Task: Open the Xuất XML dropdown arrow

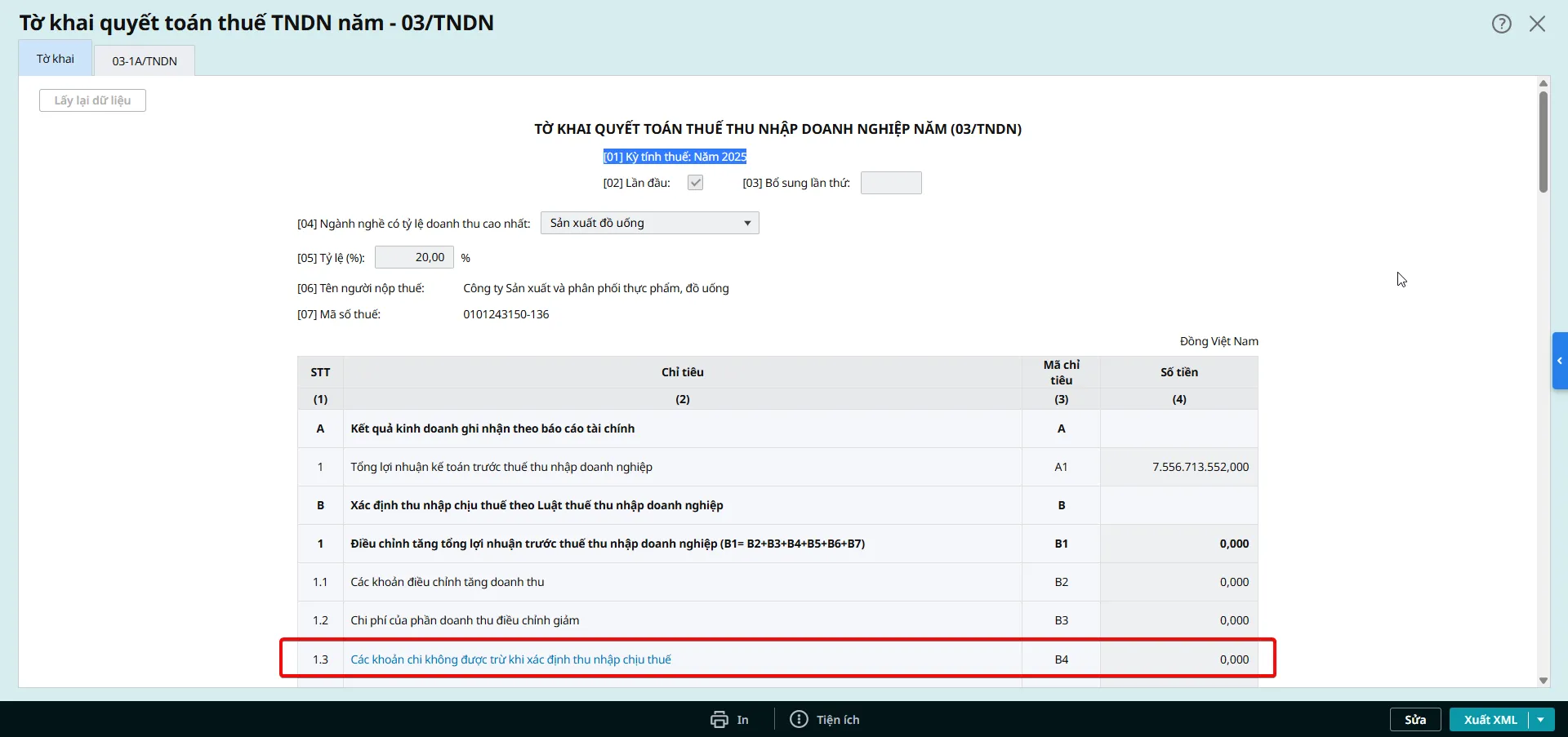Action: coord(1540,719)
